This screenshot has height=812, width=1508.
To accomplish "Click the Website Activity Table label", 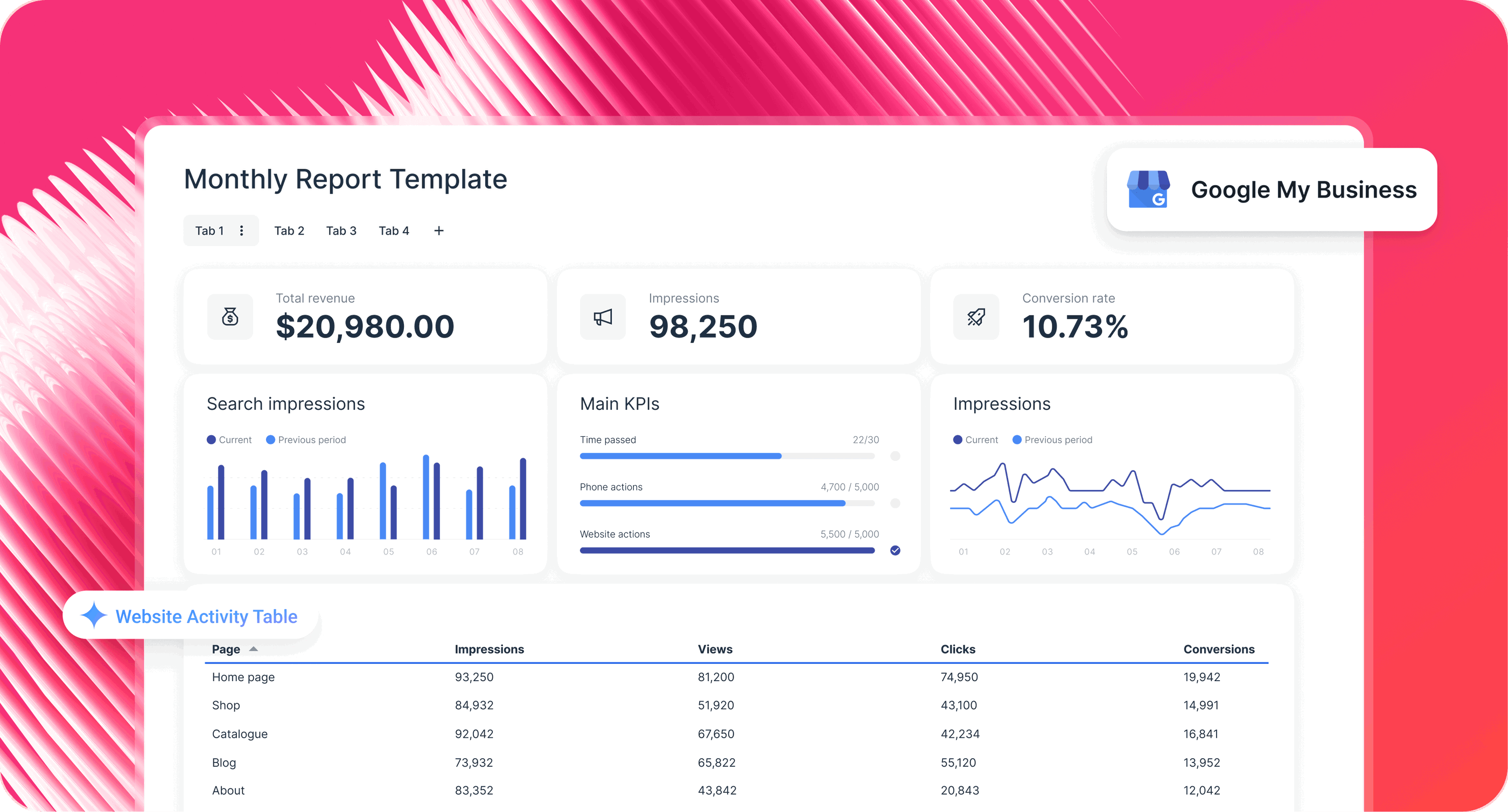I will pyautogui.click(x=206, y=616).
